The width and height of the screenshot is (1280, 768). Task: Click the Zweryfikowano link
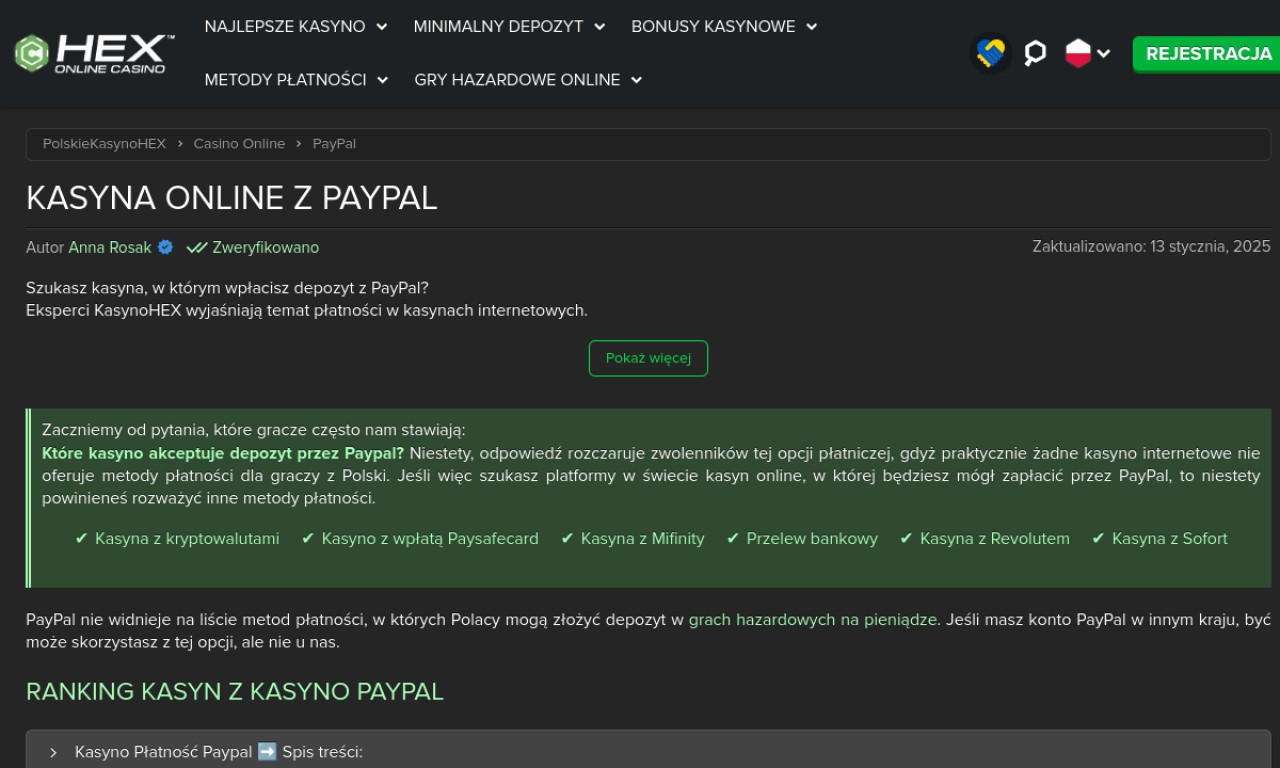266,247
